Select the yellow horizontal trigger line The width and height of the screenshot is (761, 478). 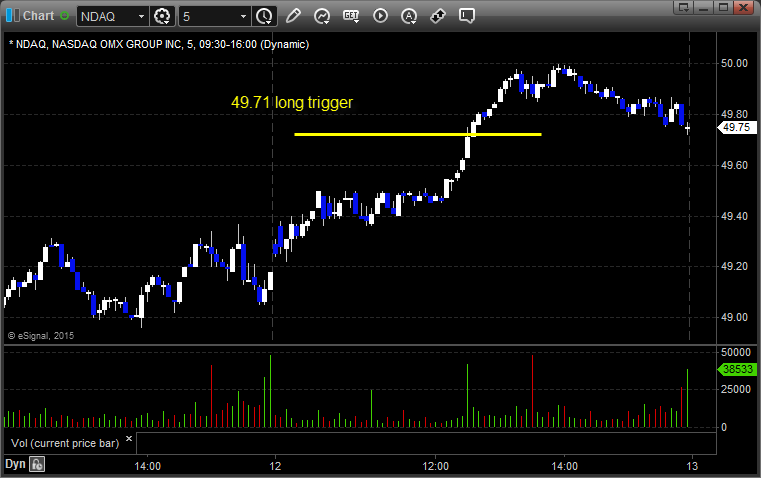[x=418, y=134]
